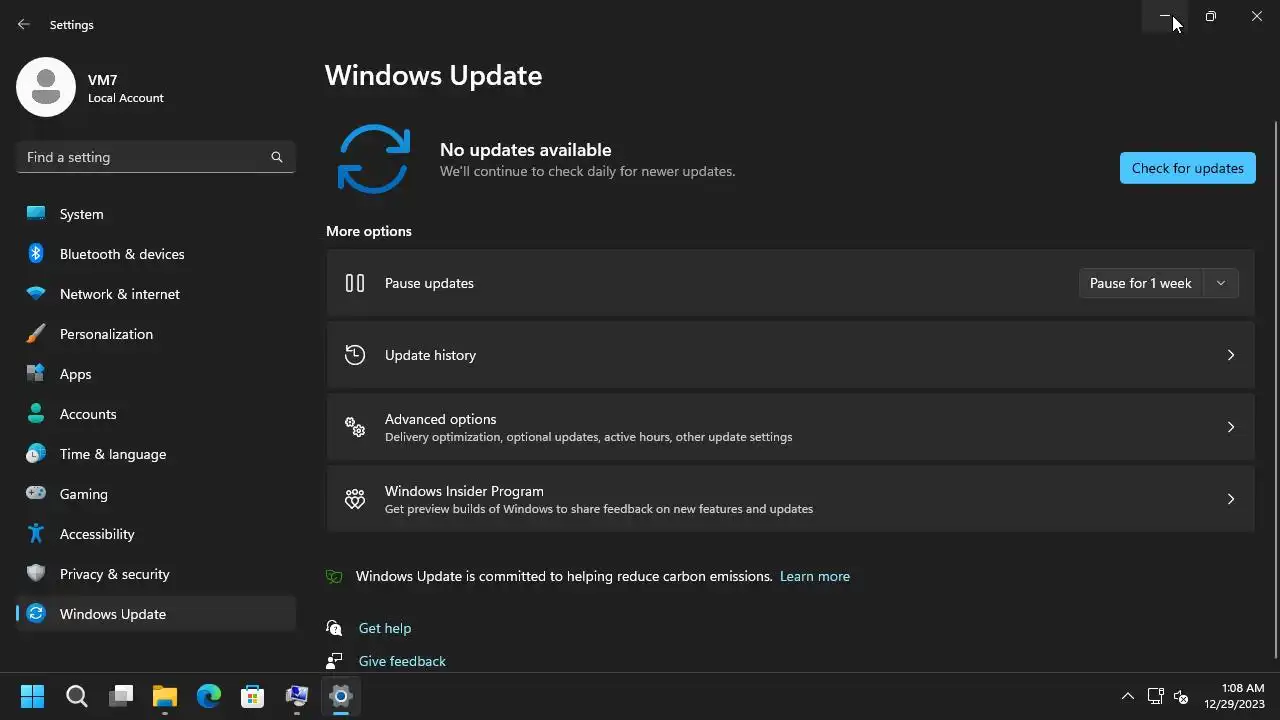This screenshot has height=720, width=1280.
Task: Click the vertical scrollbar of the settings page
Action: pos(1275,390)
